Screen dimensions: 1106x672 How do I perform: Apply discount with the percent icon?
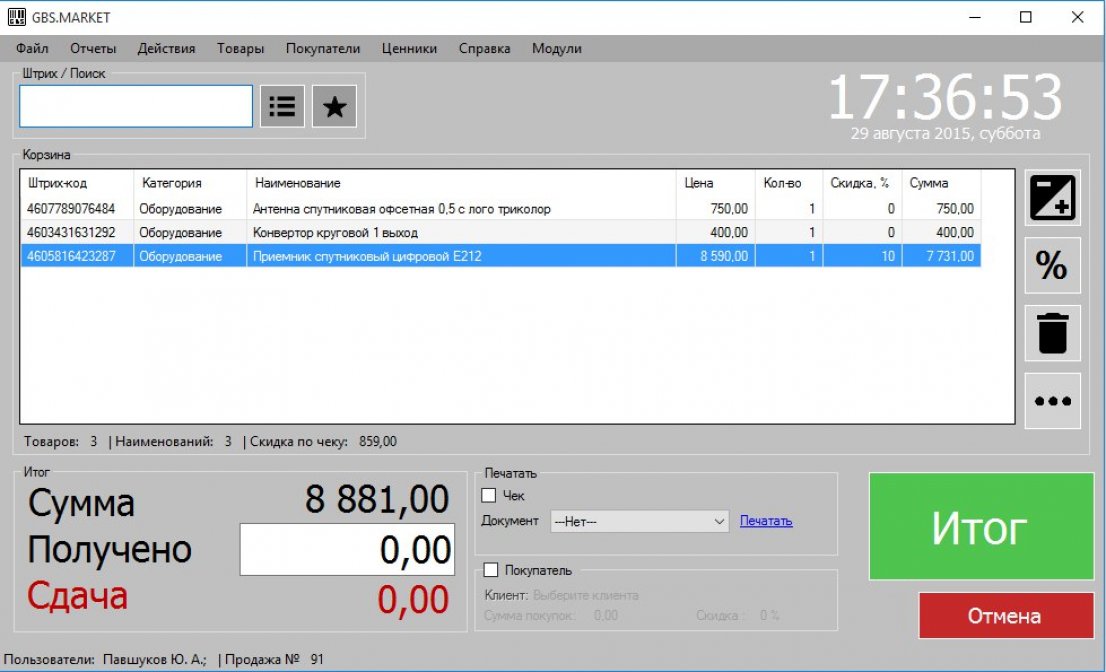(x=1052, y=266)
